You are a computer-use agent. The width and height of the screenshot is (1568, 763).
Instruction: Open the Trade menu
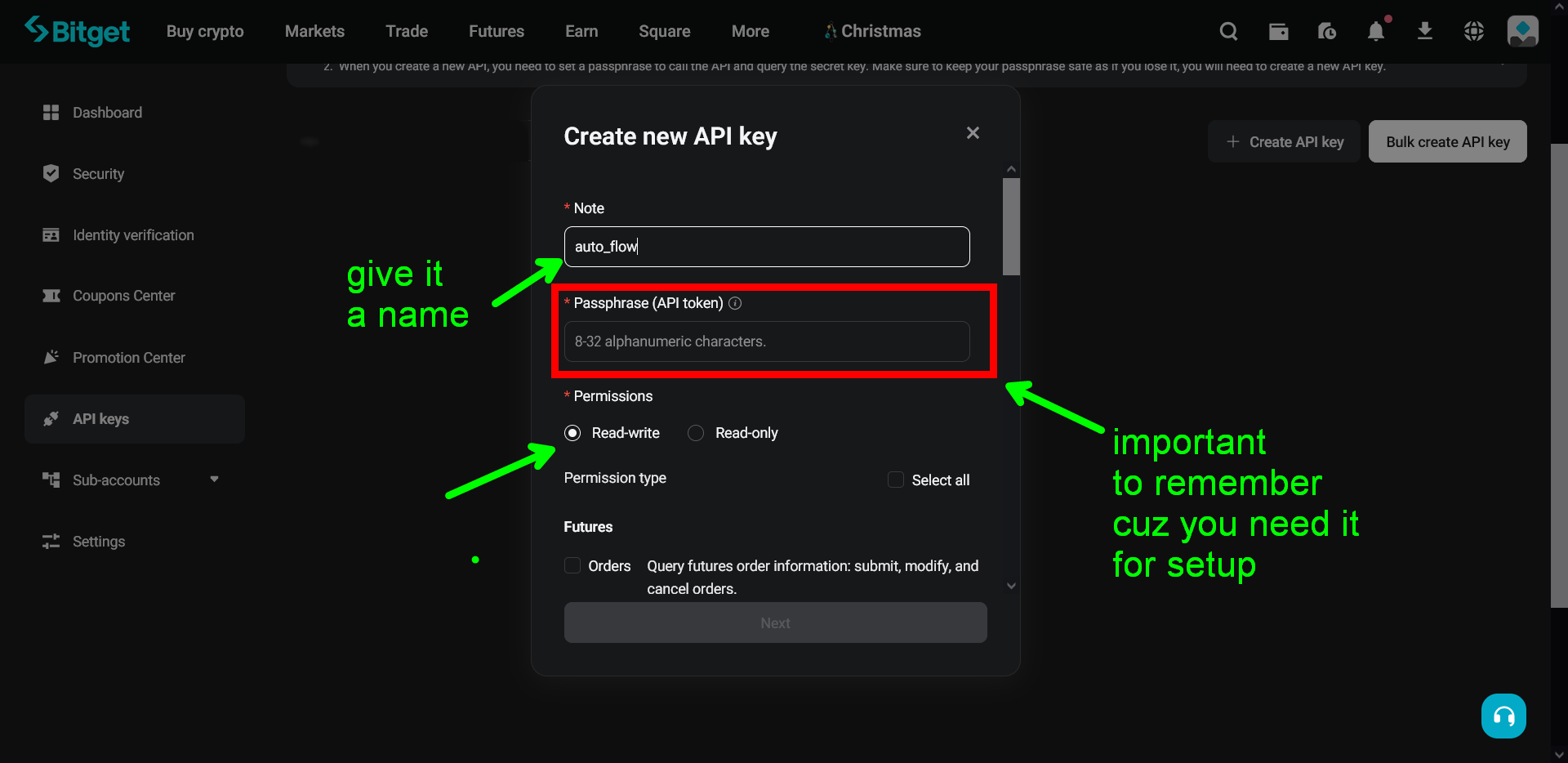coord(407,31)
